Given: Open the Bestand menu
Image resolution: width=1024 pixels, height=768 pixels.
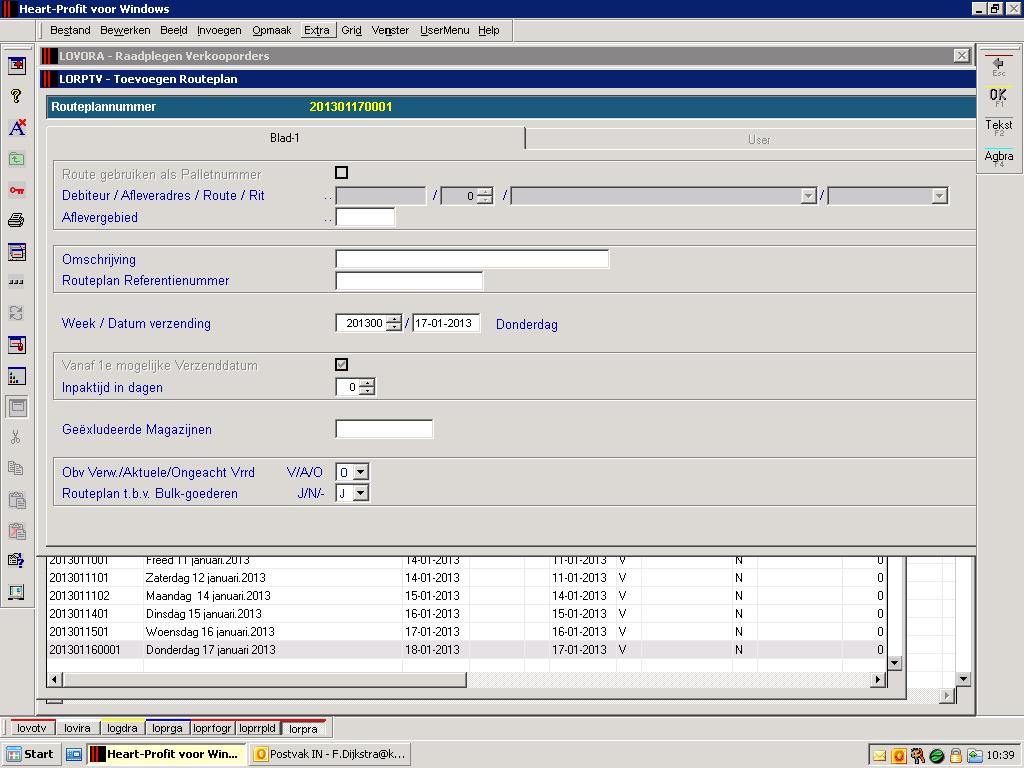Looking at the screenshot, I should 70,30.
